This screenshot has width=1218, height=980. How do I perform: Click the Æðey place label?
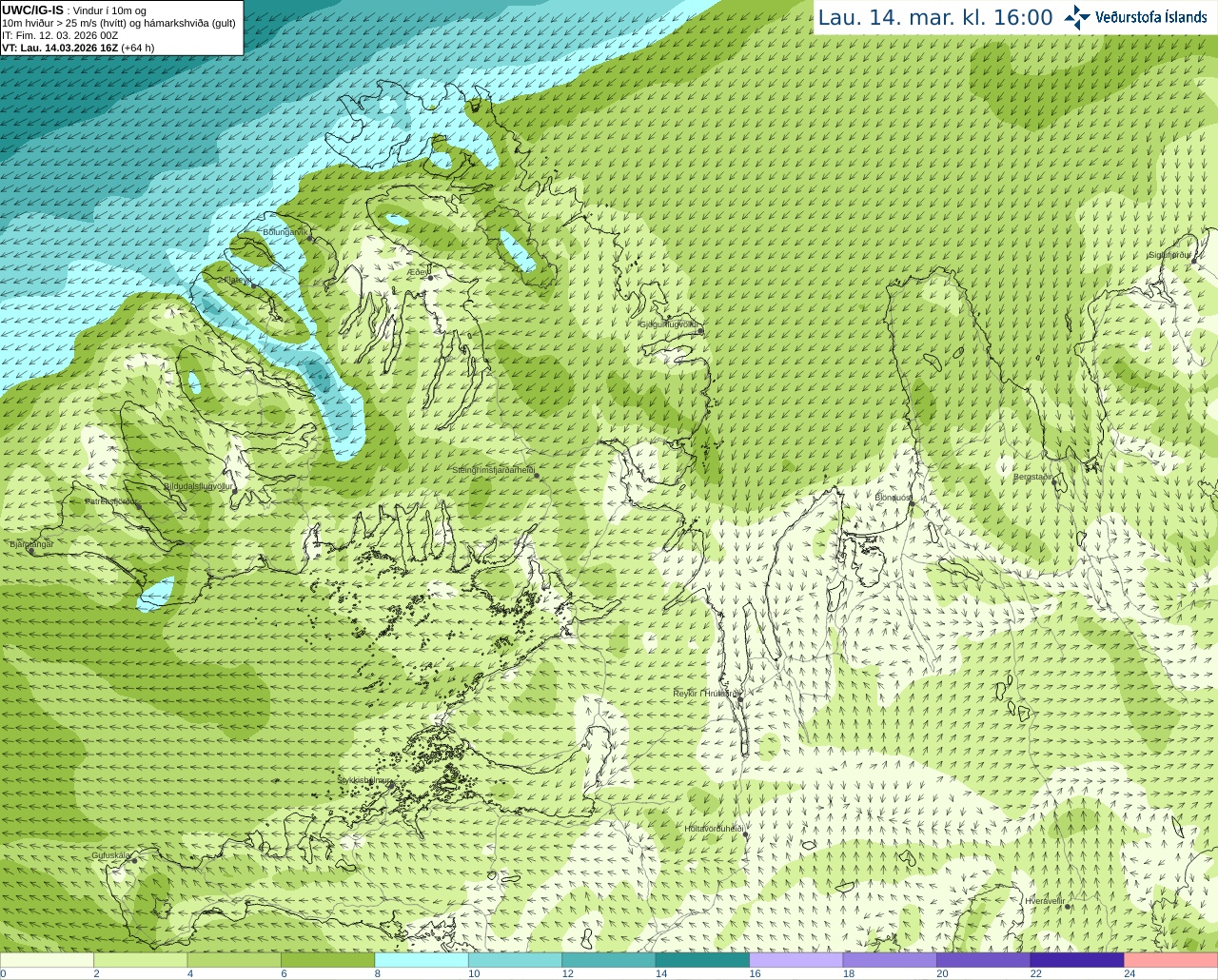click(x=418, y=272)
